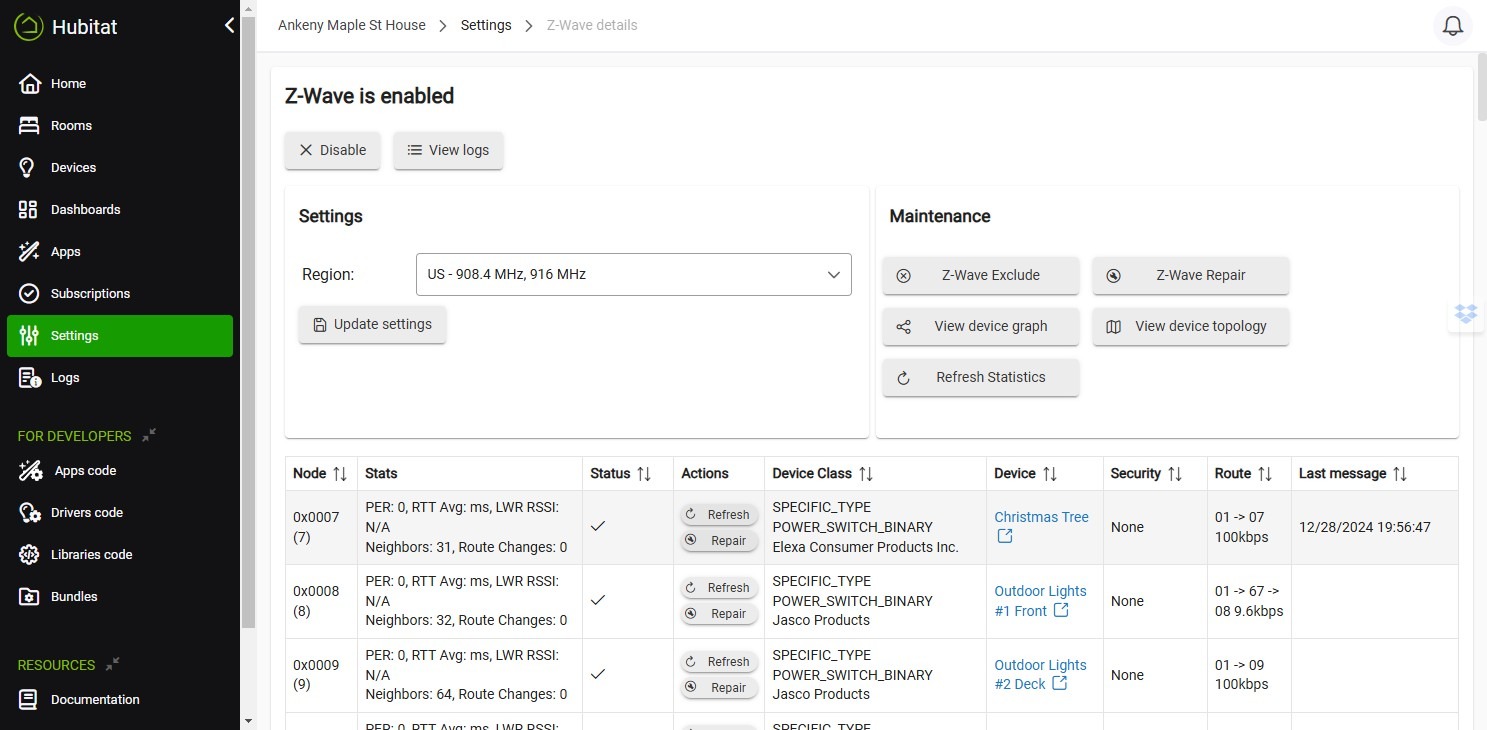Collapse the sidebar with the left chevron
Viewport: 1487px width, 730px height.
[x=229, y=26]
